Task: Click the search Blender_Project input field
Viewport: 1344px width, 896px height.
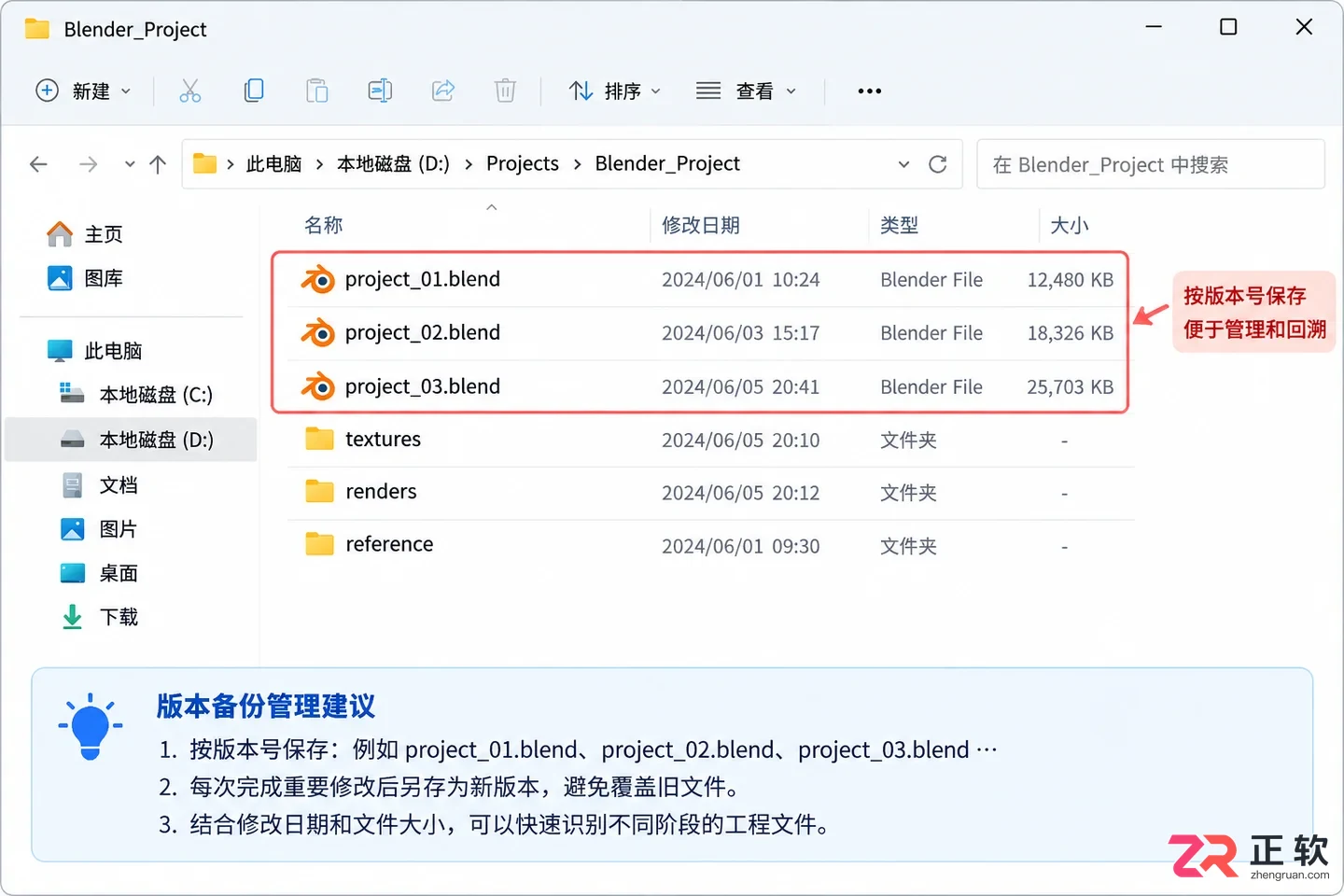Action: (x=1151, y=164)
